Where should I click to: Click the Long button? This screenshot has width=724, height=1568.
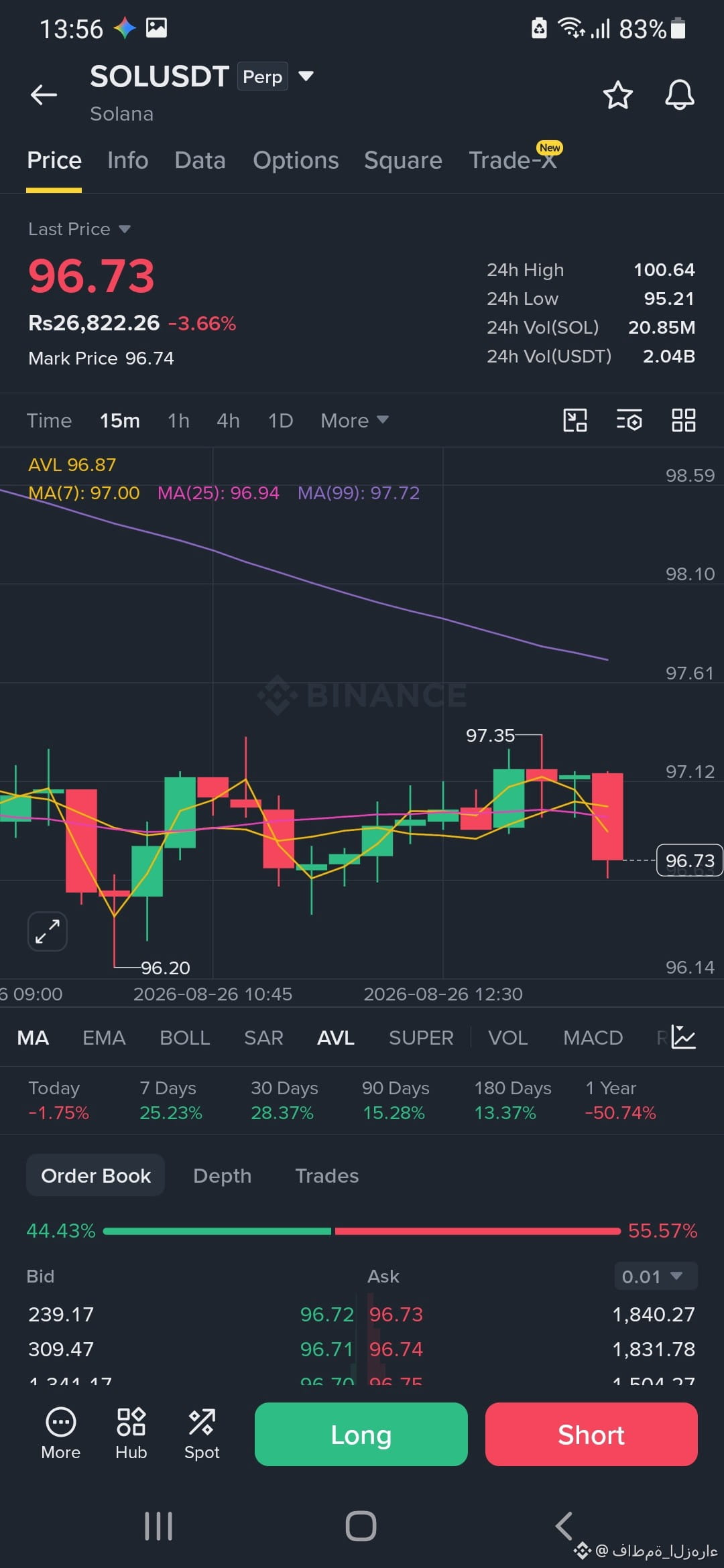coord(361,1434)
